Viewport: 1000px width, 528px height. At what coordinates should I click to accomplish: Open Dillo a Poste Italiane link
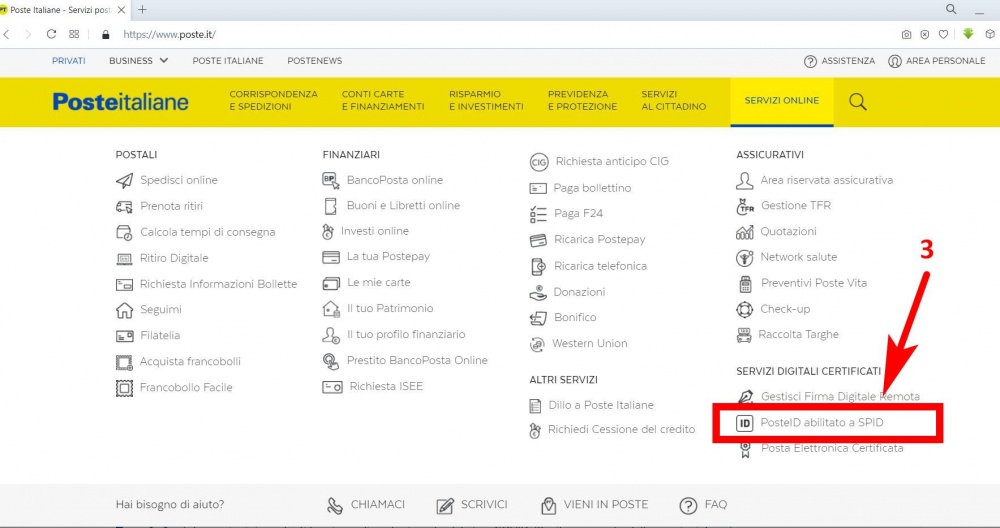[x=601, y=406]
